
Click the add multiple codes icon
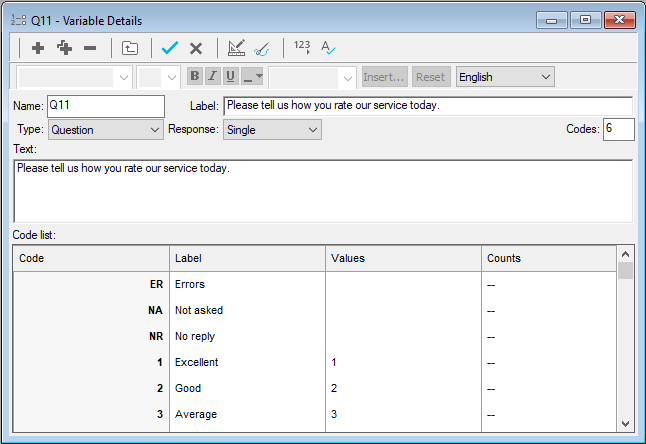[x=64, y=48]
